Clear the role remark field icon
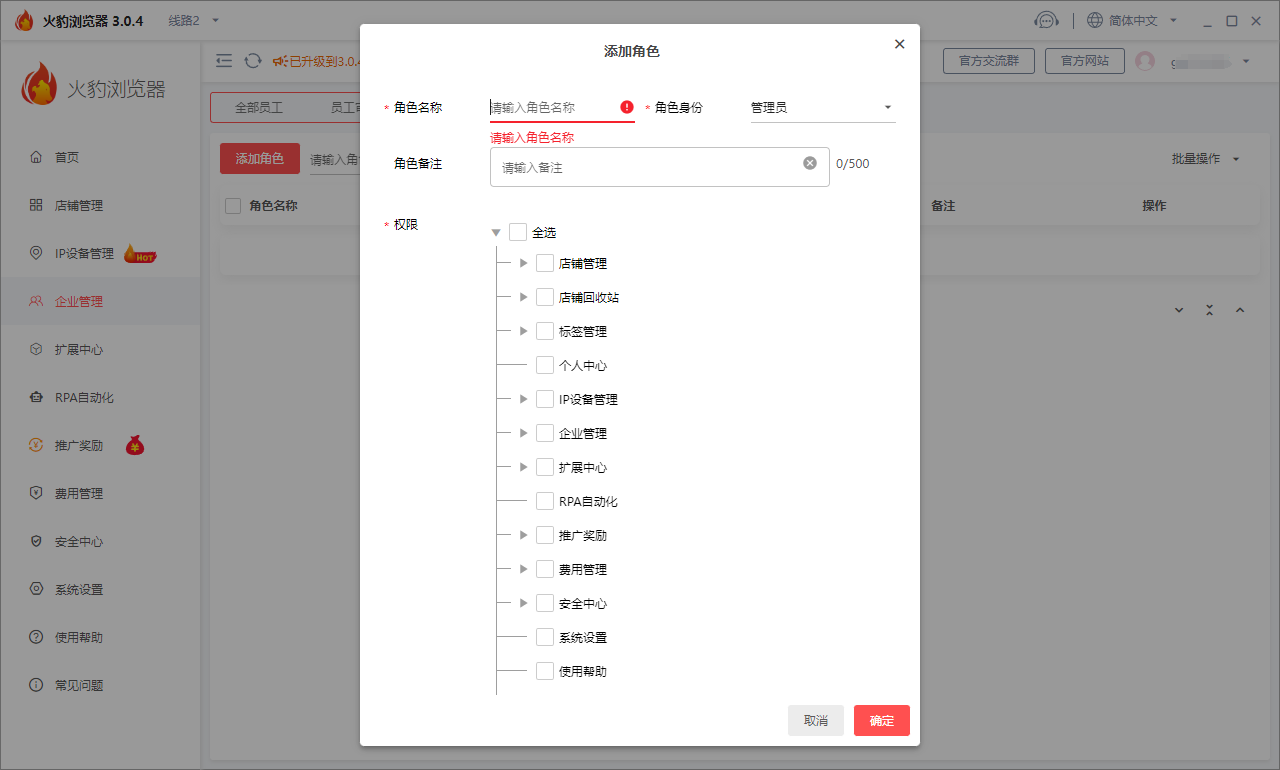The height and width of the screenshot is (770, 1280). (810, 163)
